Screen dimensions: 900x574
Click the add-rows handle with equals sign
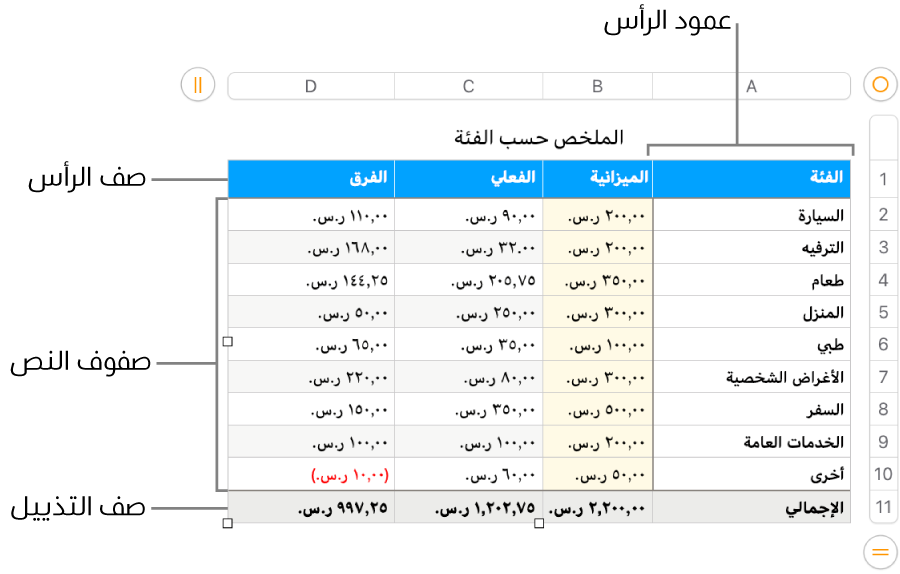pyautogui.click(x=880, y=553)
